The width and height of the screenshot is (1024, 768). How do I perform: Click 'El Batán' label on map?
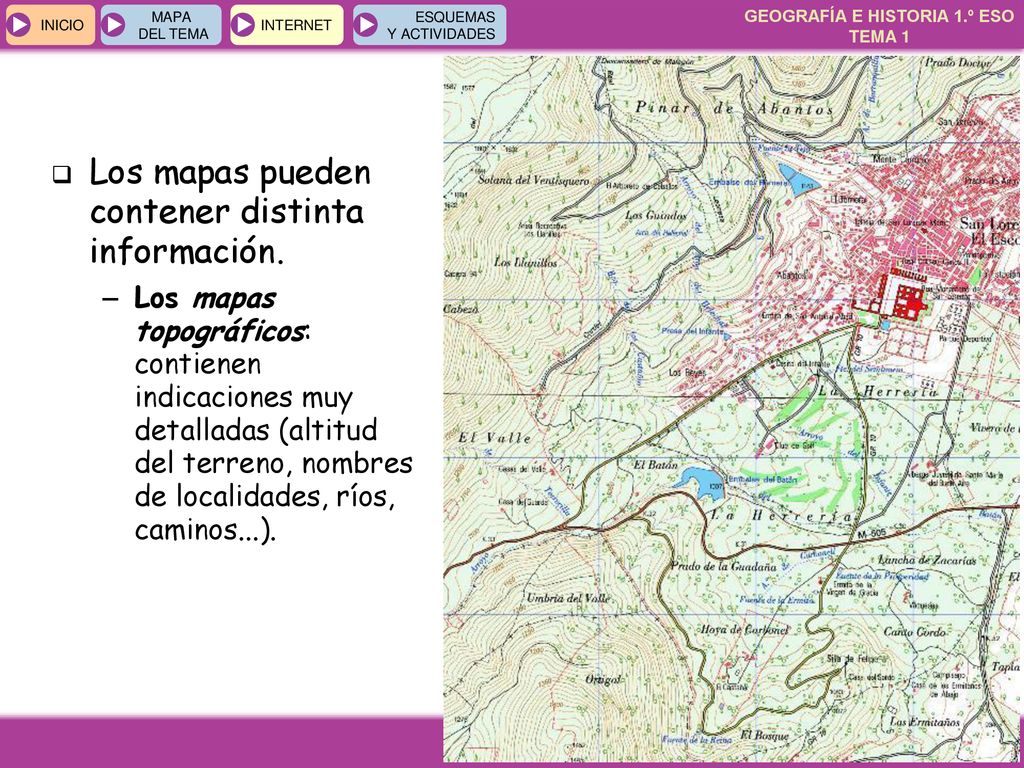656,465
